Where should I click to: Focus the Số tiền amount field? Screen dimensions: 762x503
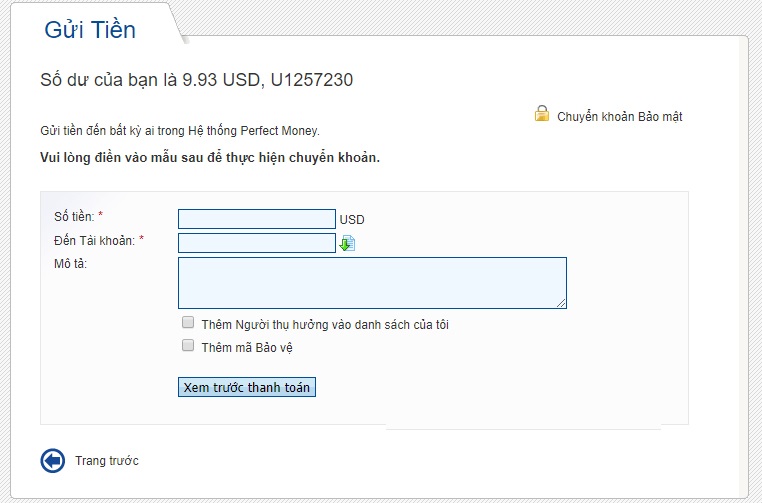256,219
